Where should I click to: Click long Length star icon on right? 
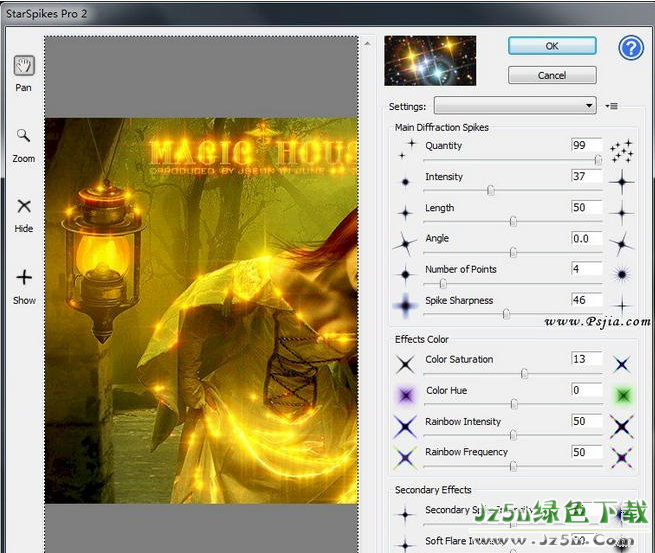tap(622, 213)
